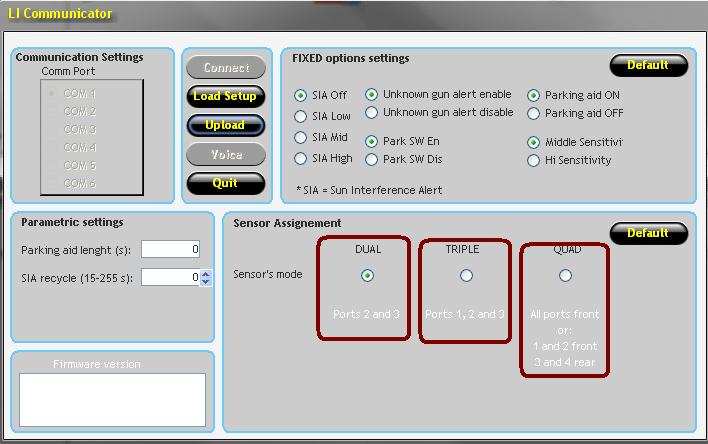Enable Unknown gun alert enable option
The width and height of the screenshot is (708, 444).
tap(372, 95)
